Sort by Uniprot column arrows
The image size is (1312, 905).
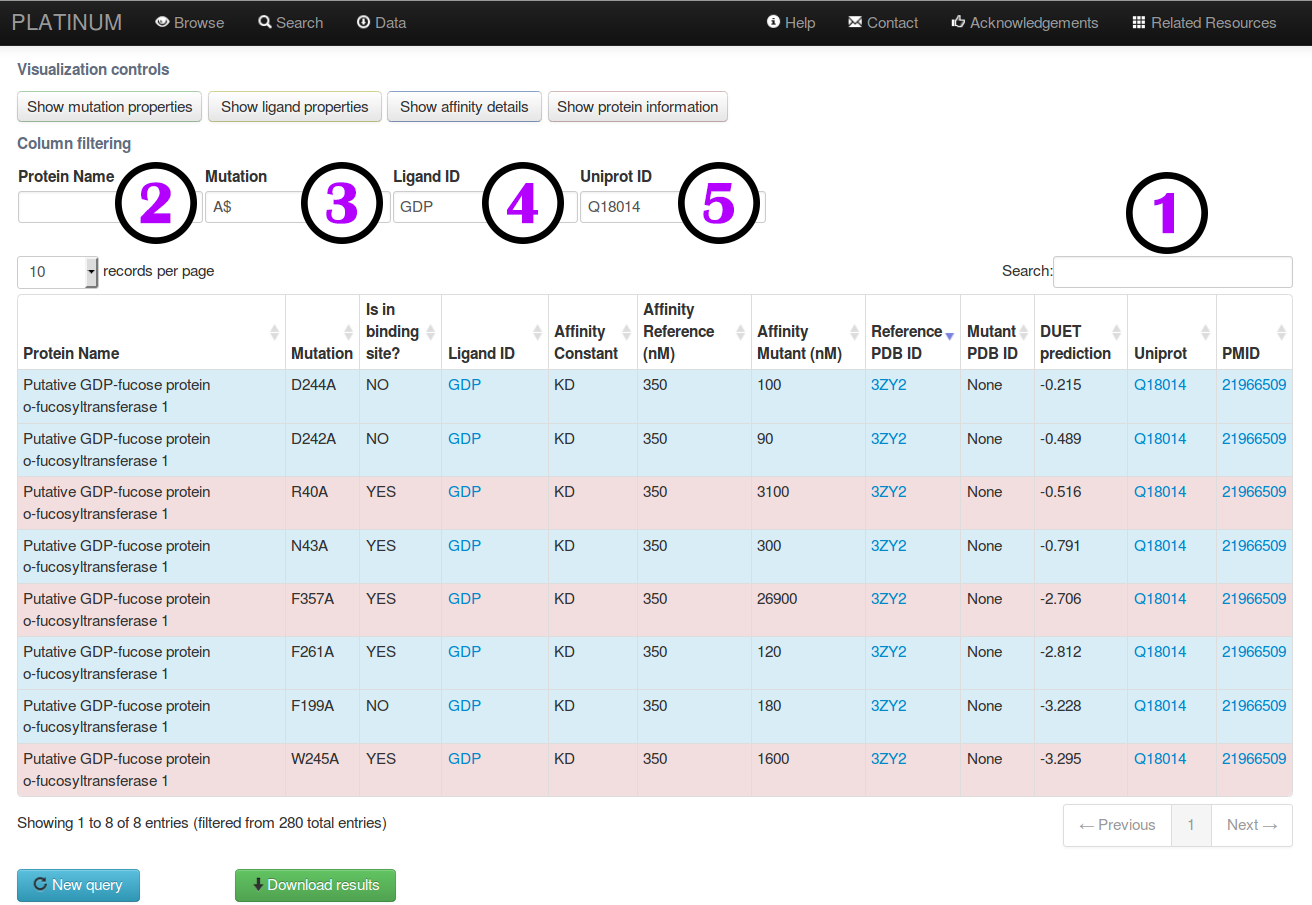(x=1205, y=332)
